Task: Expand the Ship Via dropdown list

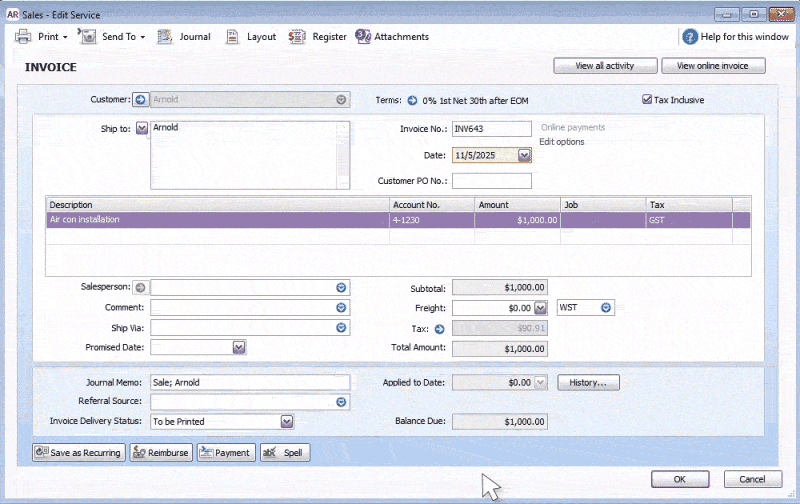Action: click(341, 327)
